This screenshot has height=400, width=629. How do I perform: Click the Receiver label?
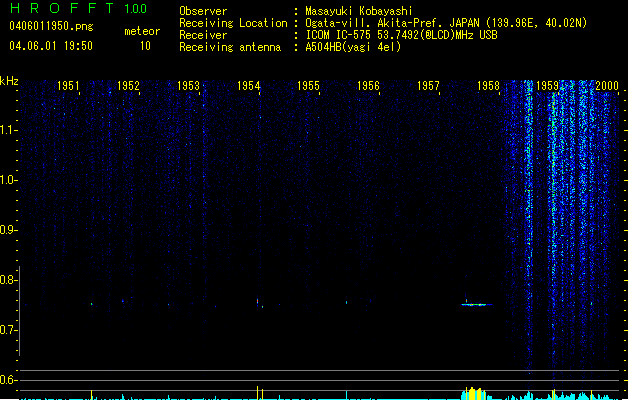point(203,35)
